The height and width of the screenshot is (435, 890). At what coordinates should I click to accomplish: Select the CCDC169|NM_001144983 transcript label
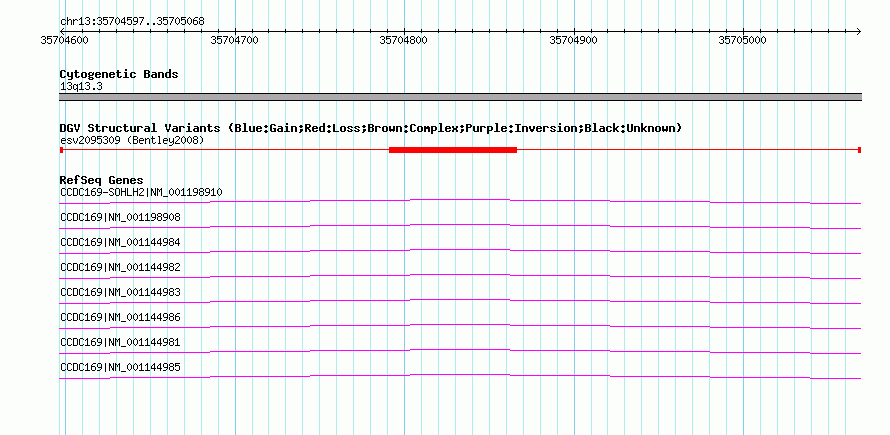[120, 292]
